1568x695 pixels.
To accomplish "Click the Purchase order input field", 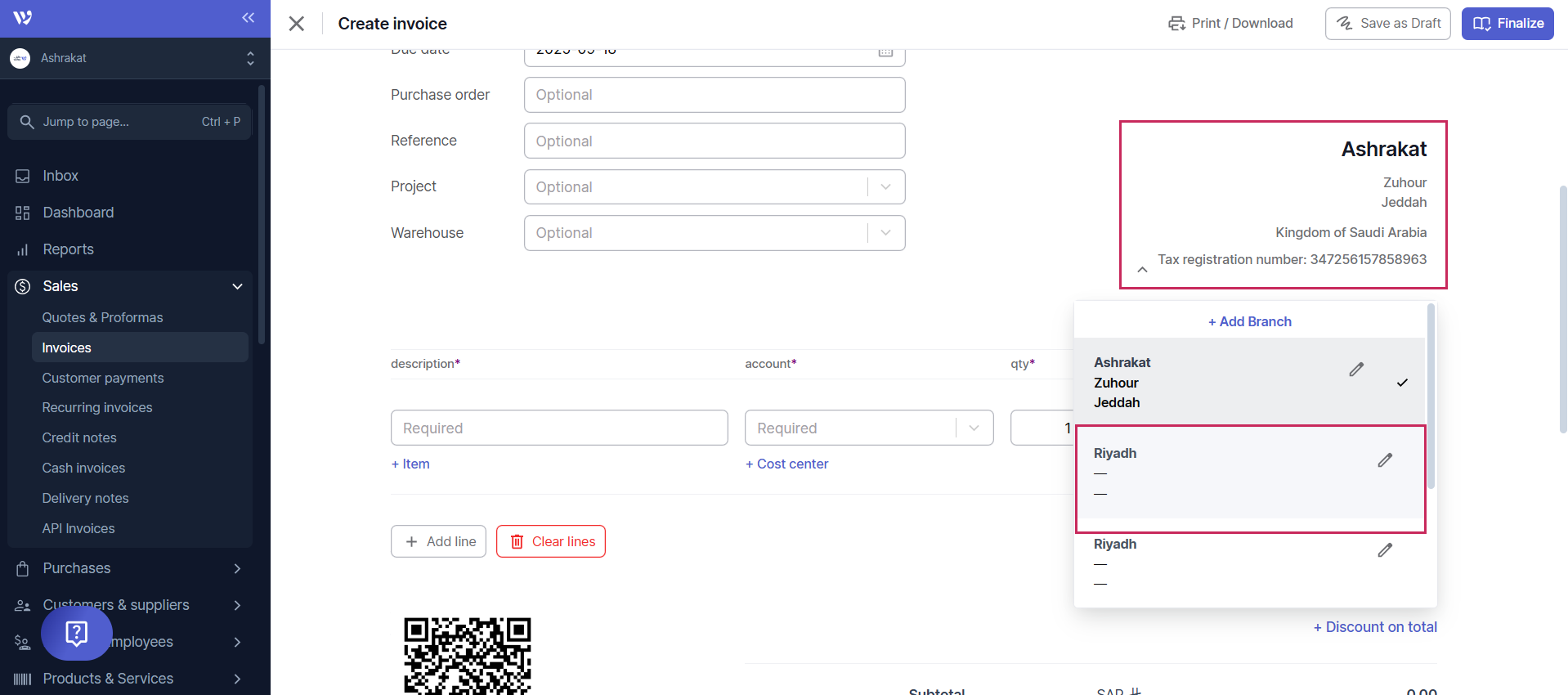I will (x=714, y=95).
